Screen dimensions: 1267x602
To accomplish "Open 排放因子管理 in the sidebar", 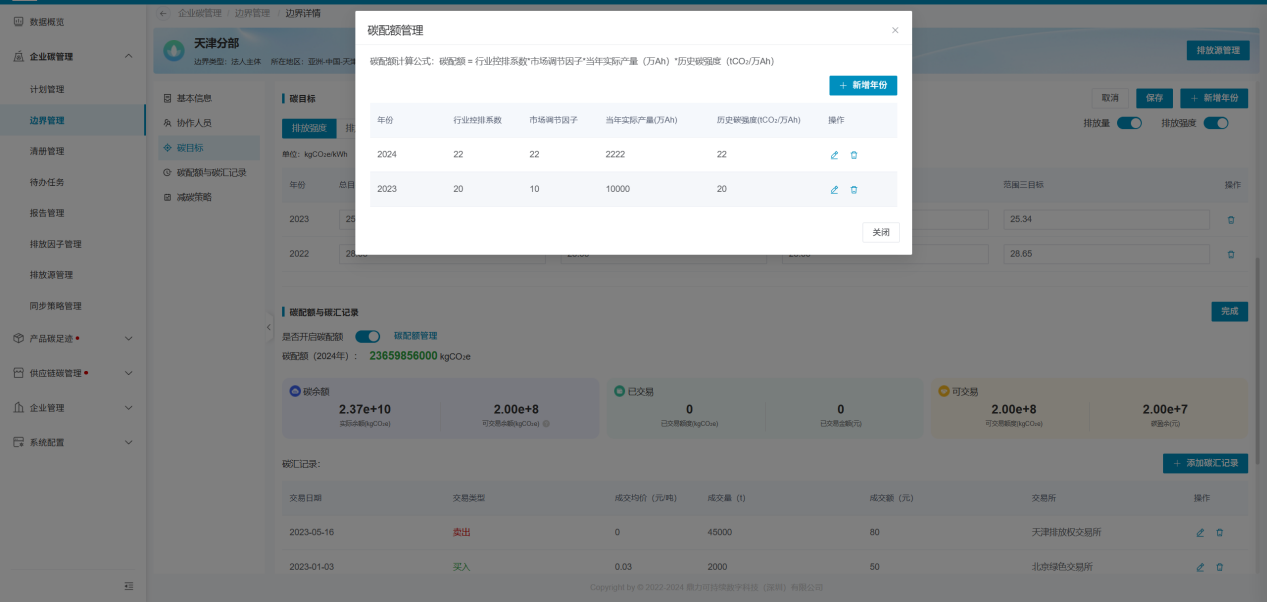I will point(56,244).
